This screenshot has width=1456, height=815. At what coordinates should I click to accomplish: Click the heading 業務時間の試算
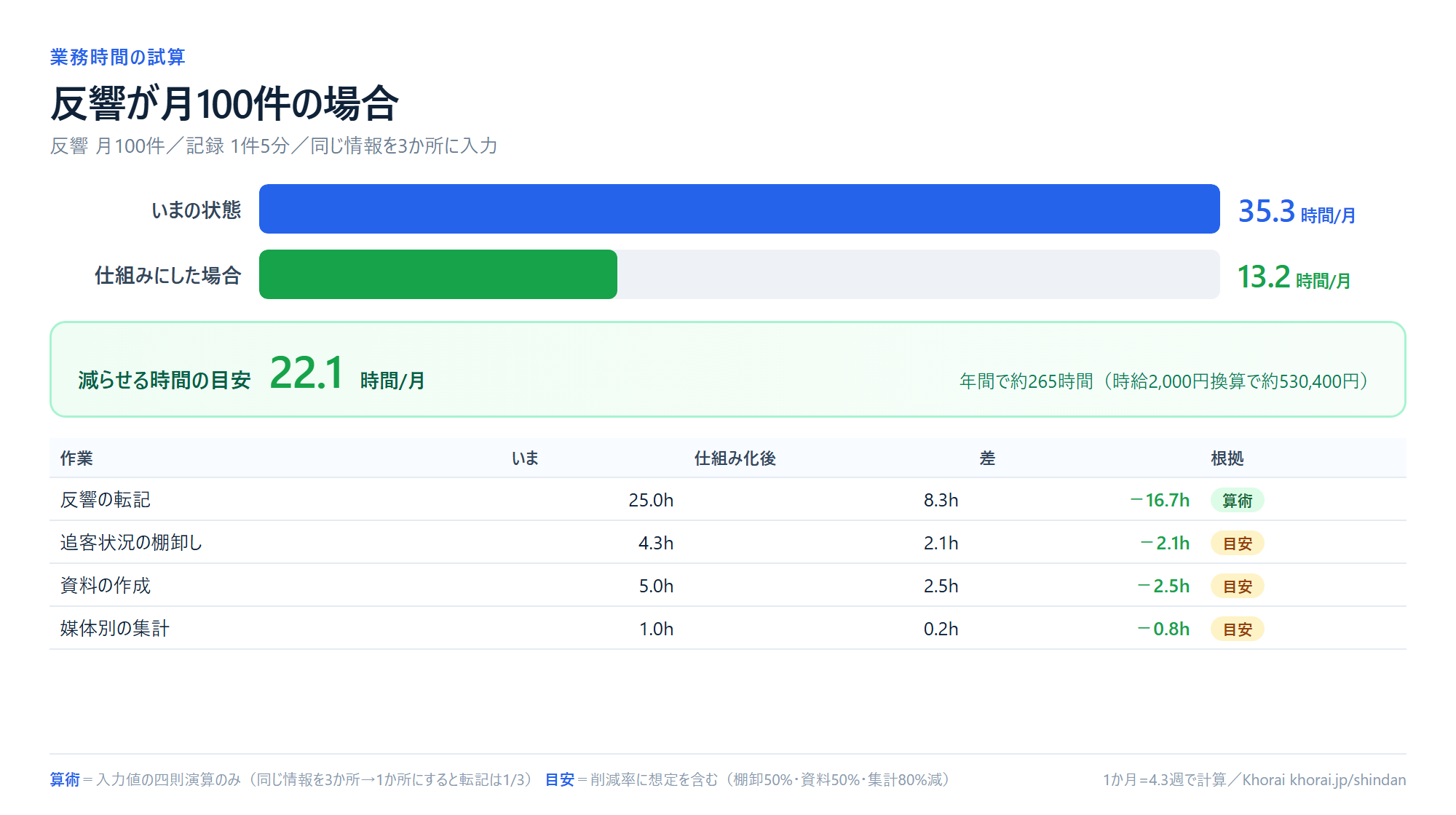pos(117,57)
